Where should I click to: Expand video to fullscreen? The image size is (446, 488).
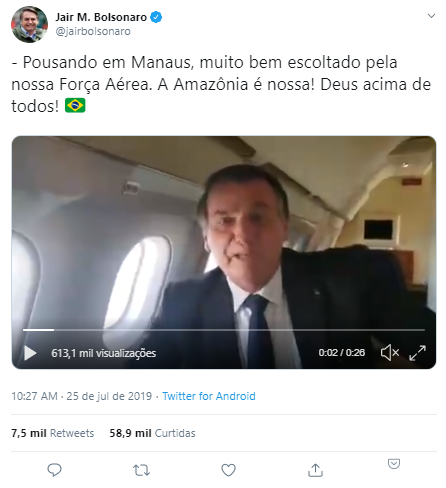[x=417, y=353]
